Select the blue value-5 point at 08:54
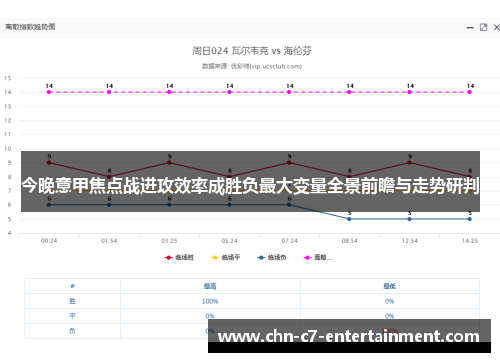The width and height of the screenshot is (500, 362). (x=349, y=219)
